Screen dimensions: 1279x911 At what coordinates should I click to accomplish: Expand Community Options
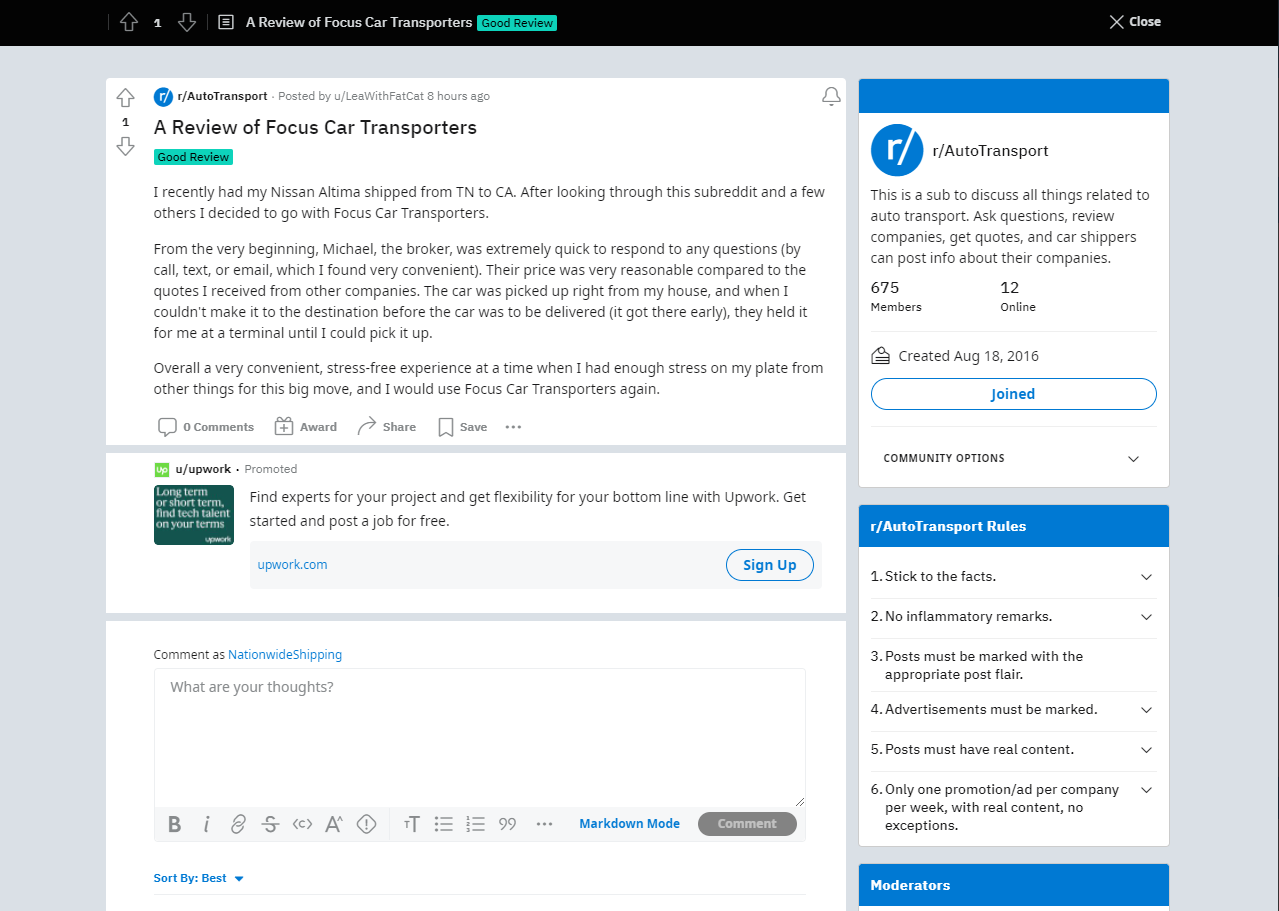click(x=1013, y=459)
